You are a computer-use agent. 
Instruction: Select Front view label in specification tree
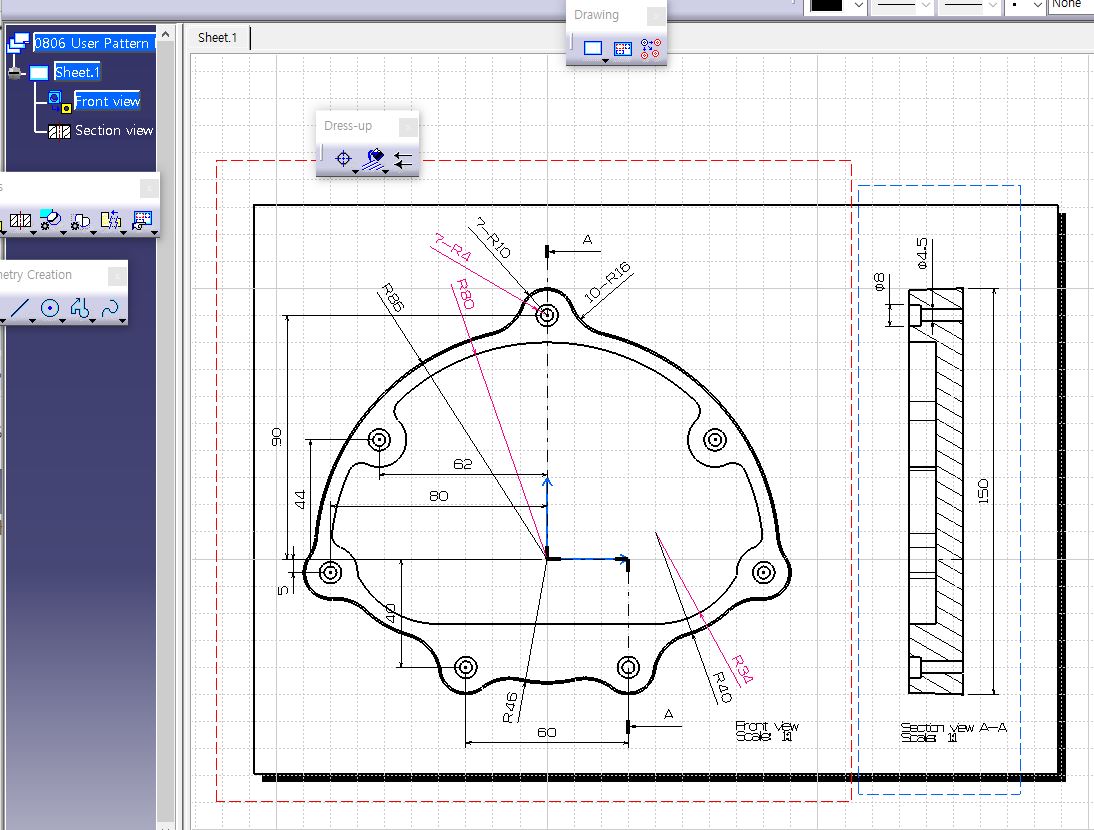tap(107, 101)
